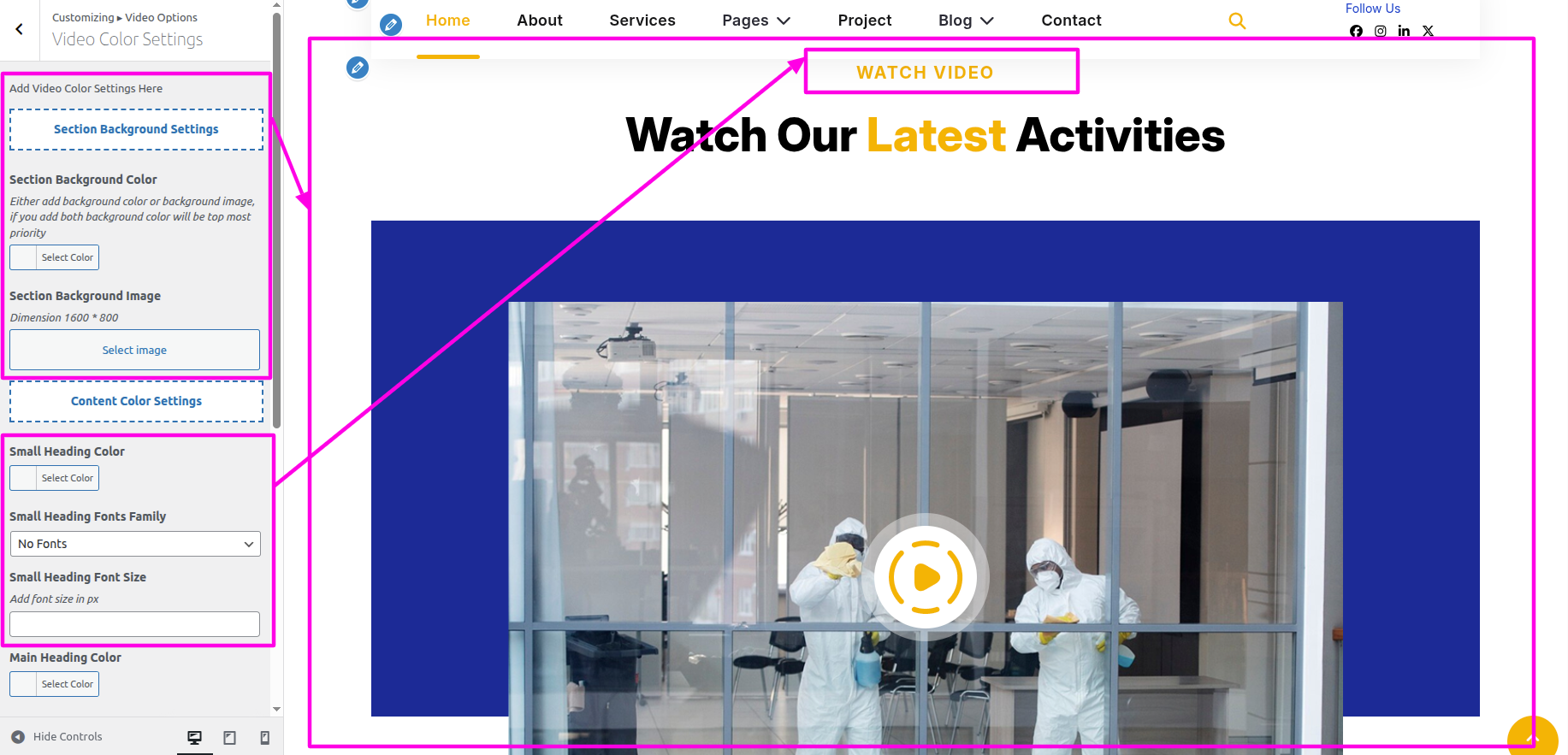Click Hide Controls button

pos(56,736)
